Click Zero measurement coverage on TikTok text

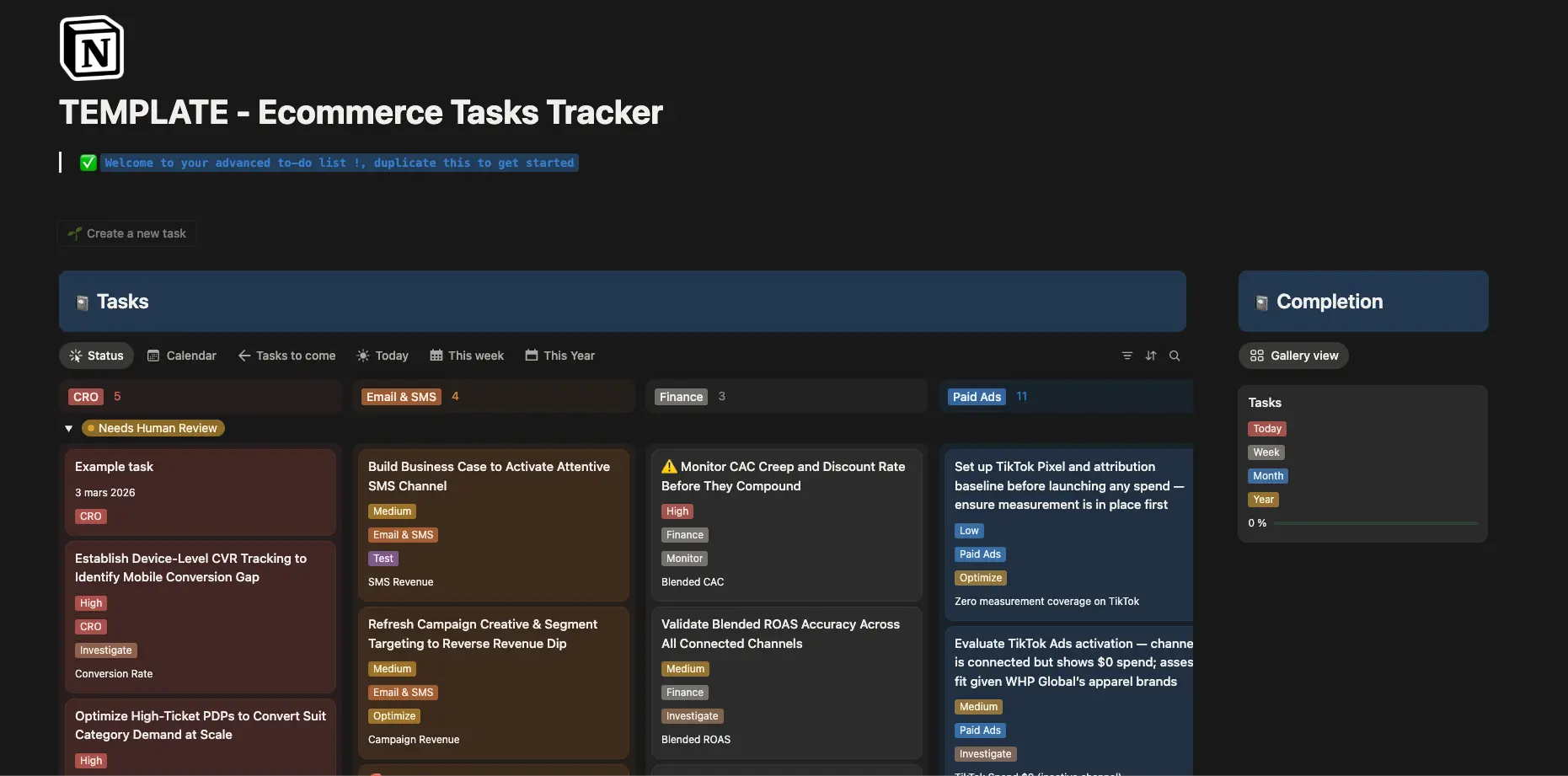pos(1046,602)
